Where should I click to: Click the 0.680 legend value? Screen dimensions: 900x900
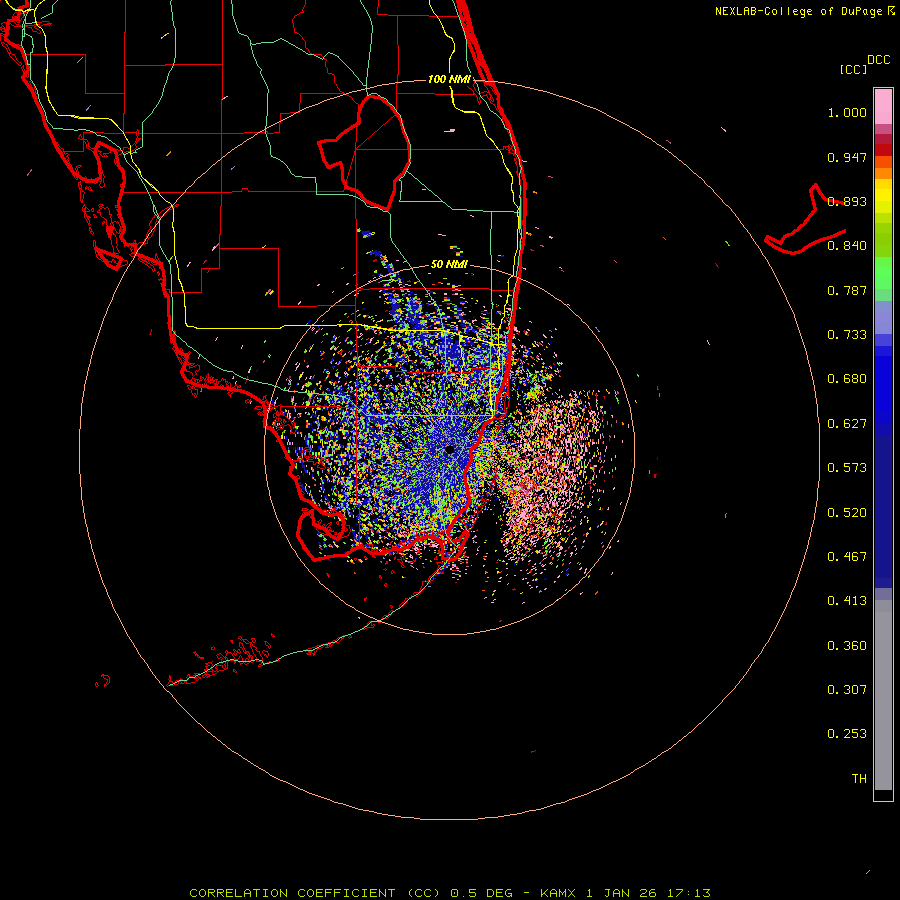[847, 379]
